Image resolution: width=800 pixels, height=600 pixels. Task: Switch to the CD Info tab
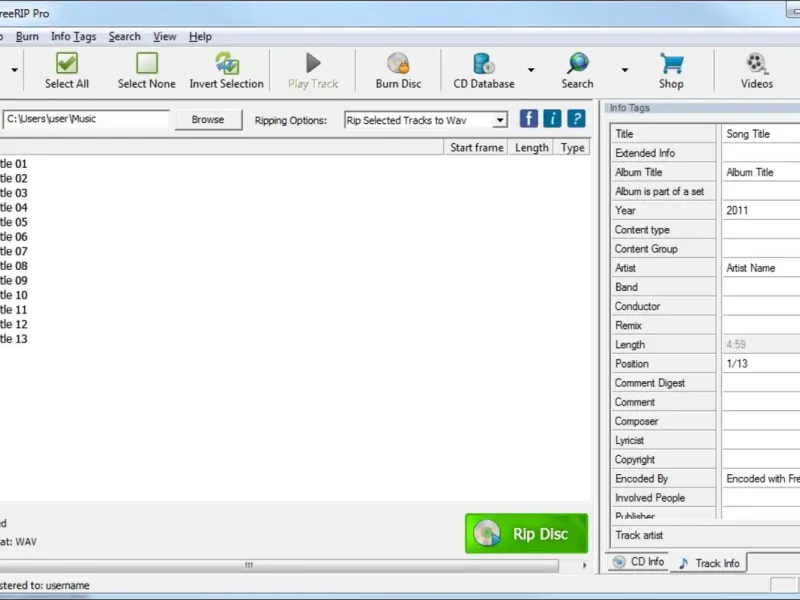click(638, 562)
